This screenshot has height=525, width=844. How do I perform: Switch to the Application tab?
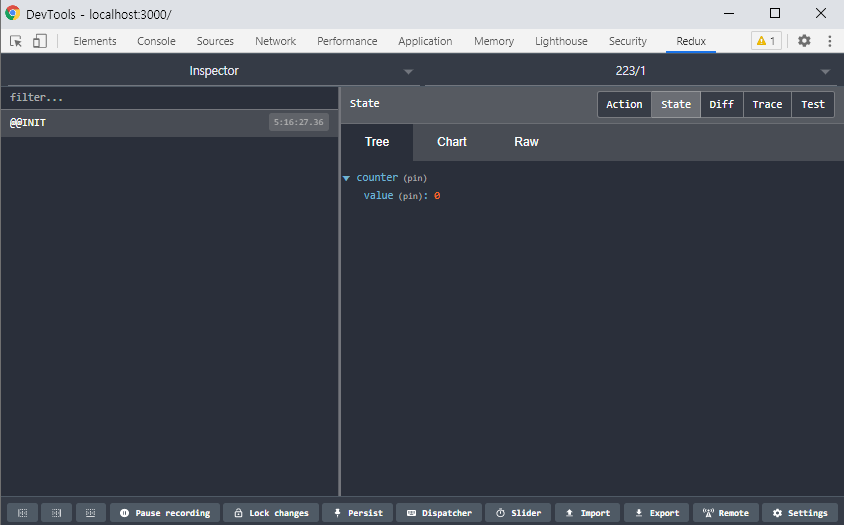[x=425, y=41]
